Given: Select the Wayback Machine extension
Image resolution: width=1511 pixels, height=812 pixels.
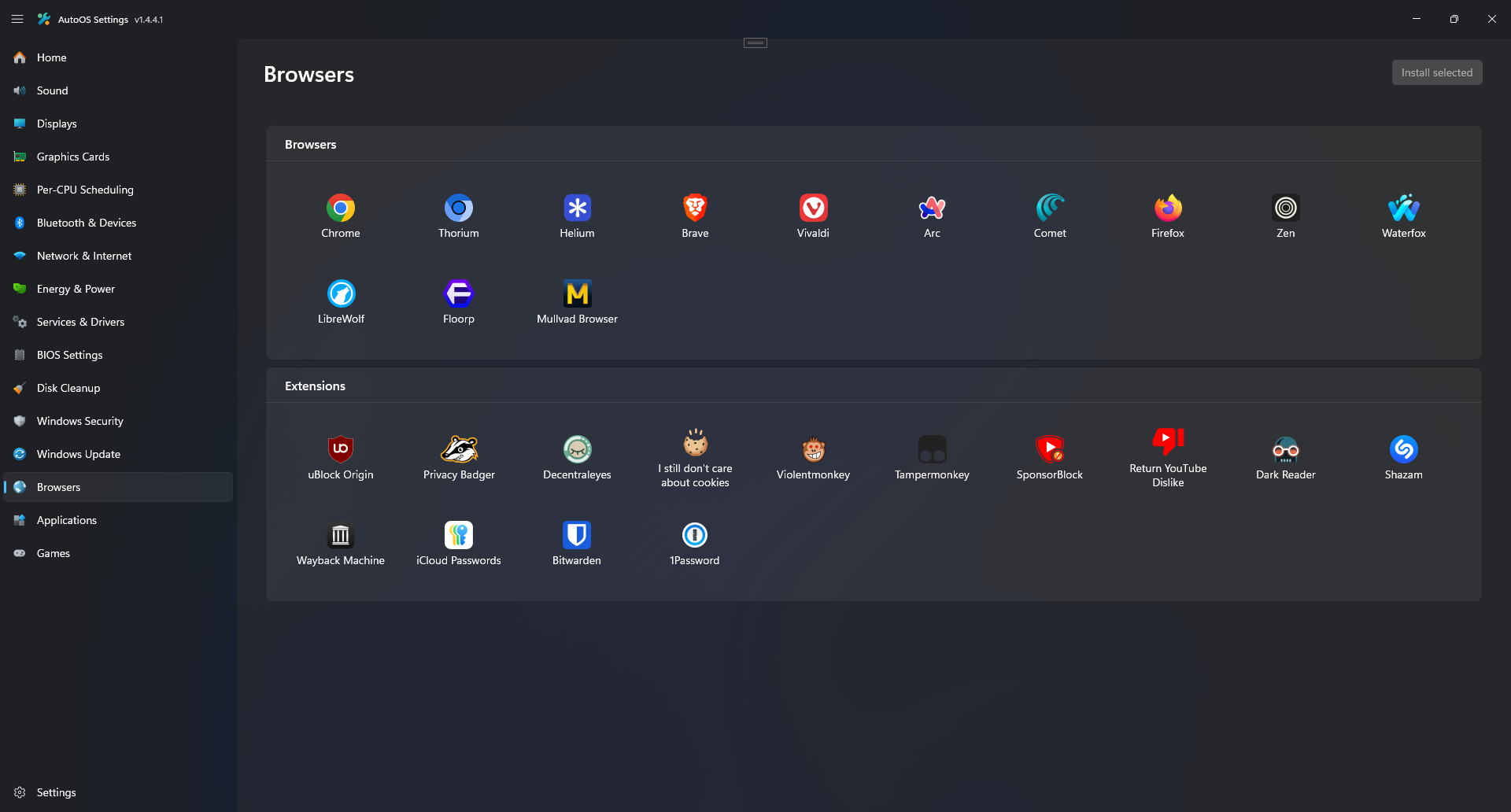Looking at the screenshot, I should 341,544.
